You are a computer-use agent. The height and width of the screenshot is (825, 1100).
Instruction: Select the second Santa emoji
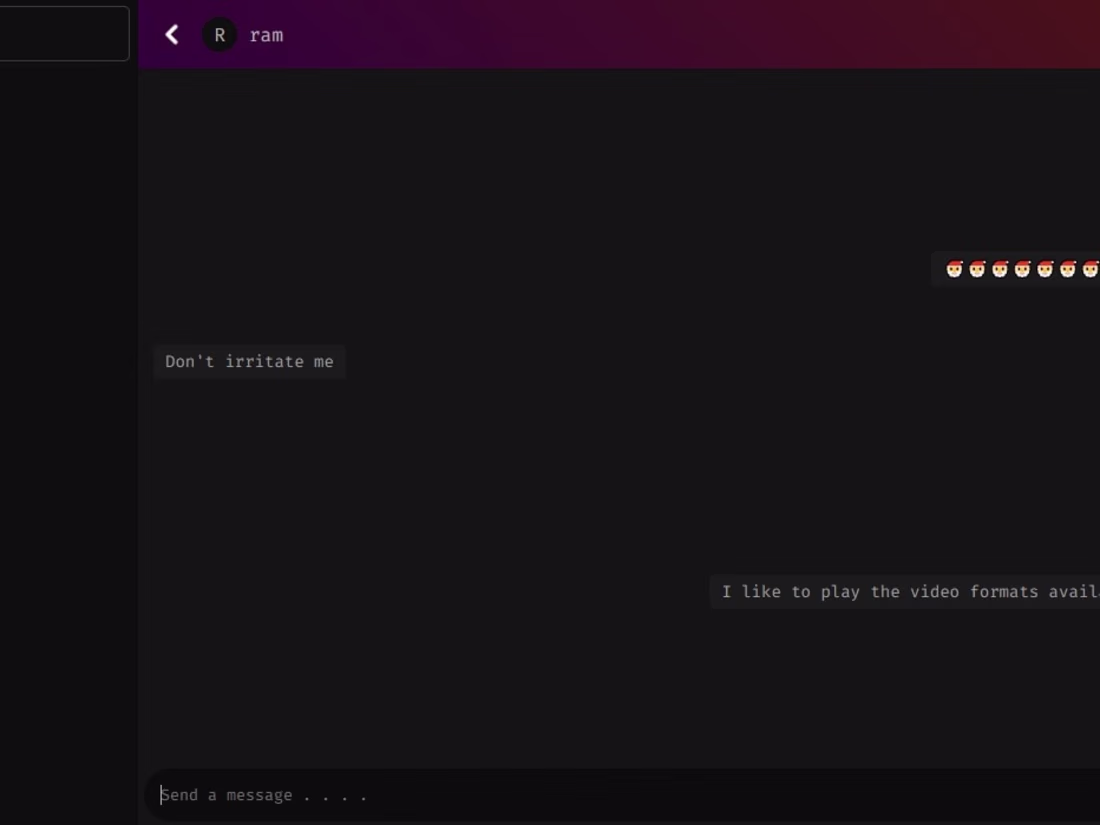pos(977,269)
